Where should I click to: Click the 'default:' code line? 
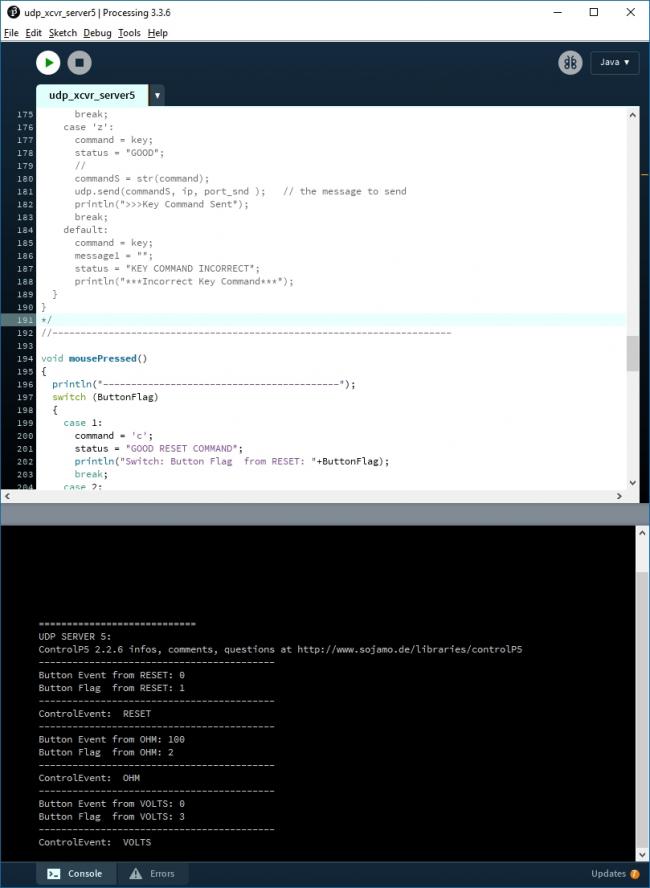(85, 230)
